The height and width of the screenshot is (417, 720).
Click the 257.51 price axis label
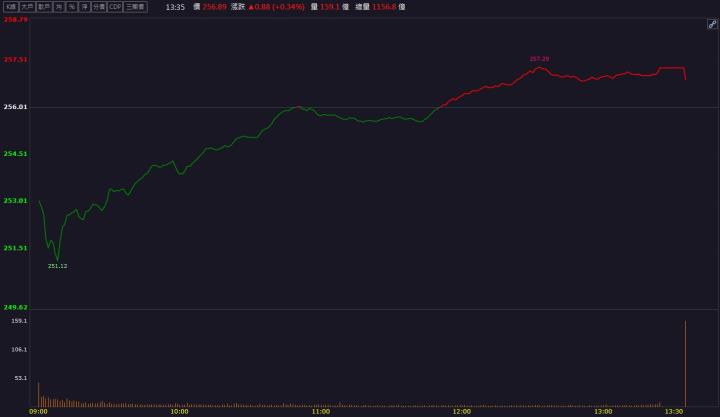click(16, 60)
